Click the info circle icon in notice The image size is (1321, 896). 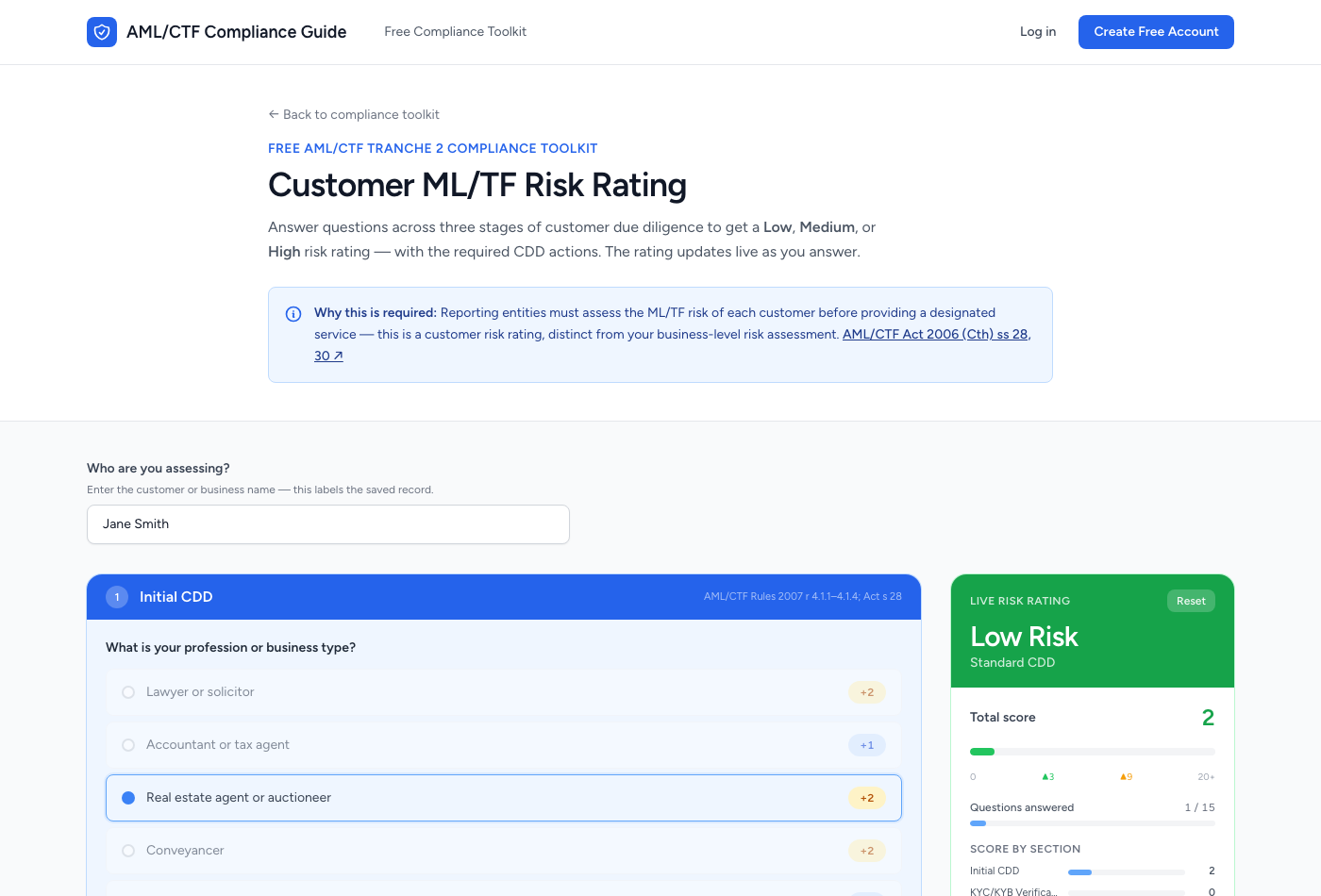293,314
